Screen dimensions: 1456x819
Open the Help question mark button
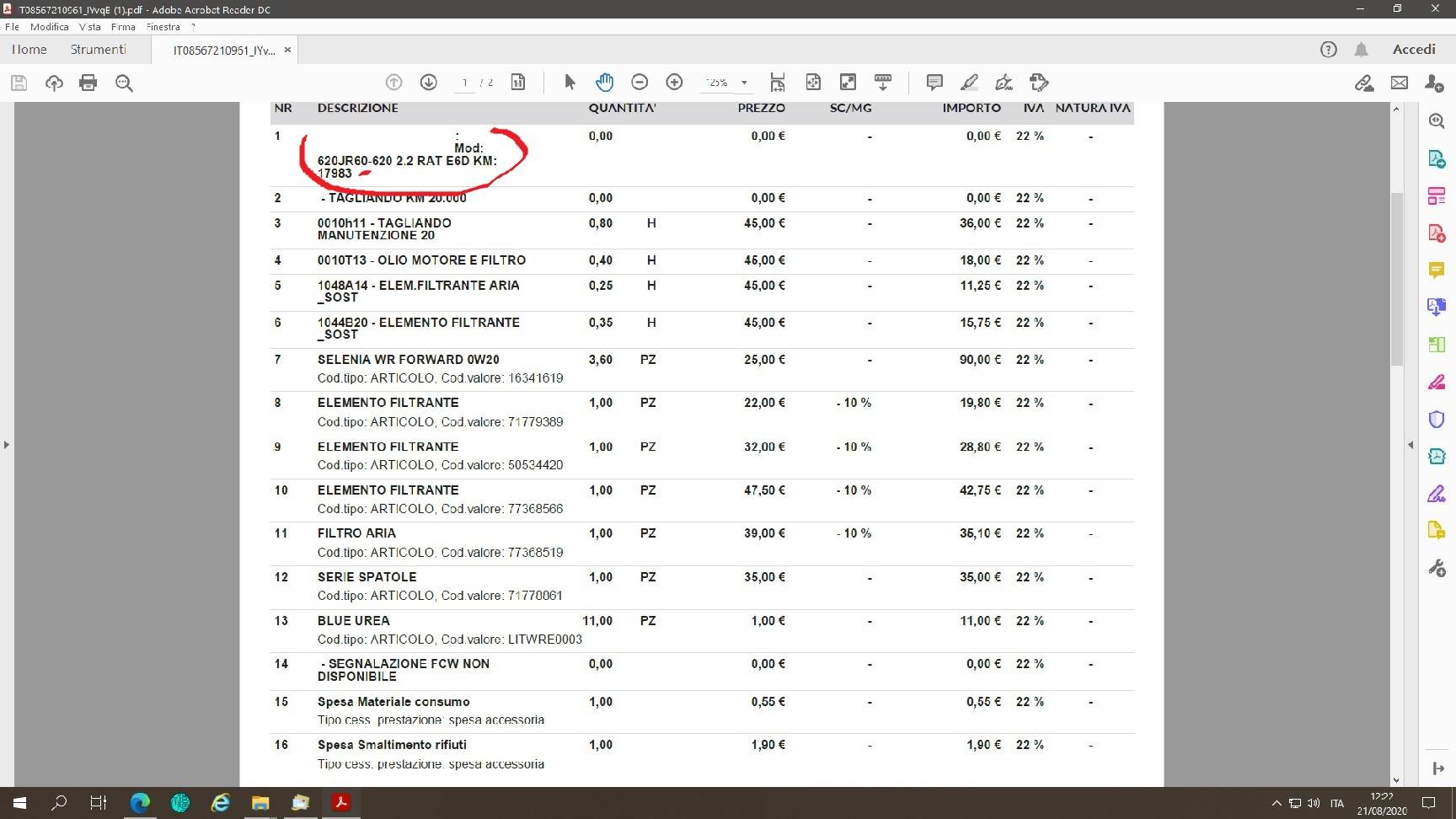(x=1329, y=50)
